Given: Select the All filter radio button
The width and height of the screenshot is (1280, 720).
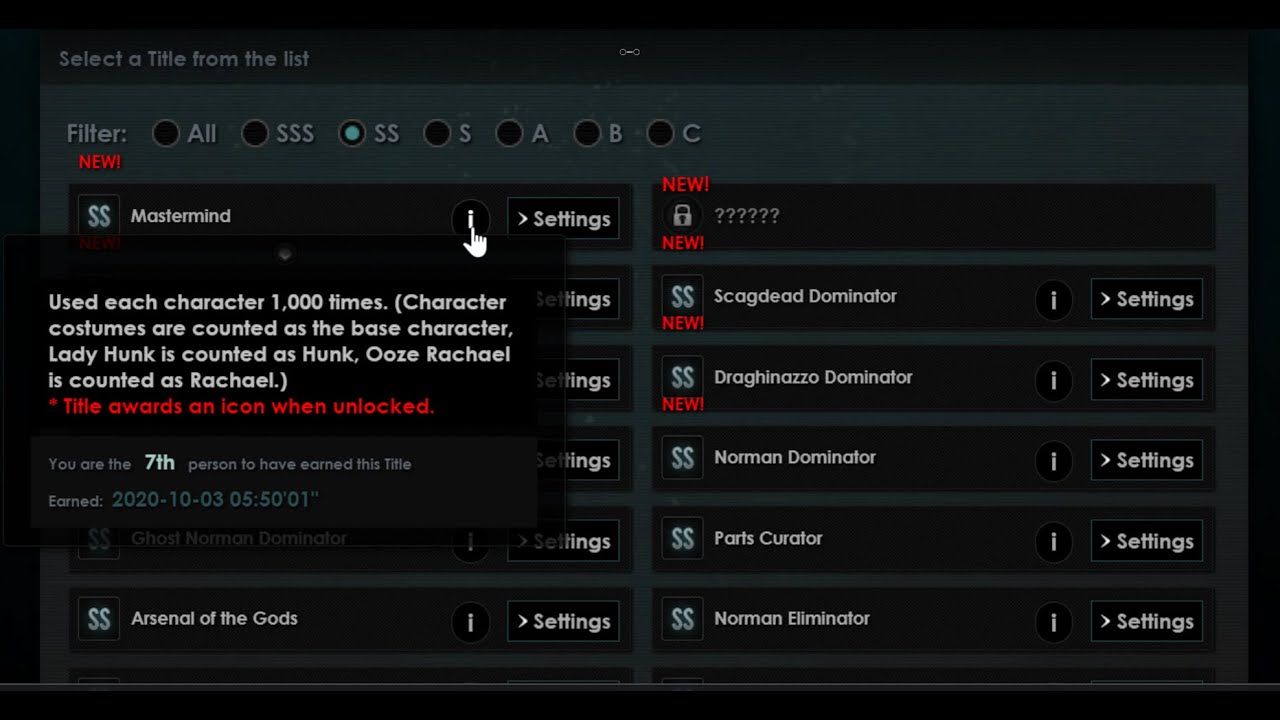Looking at the screenshot, I should point(166,133).
